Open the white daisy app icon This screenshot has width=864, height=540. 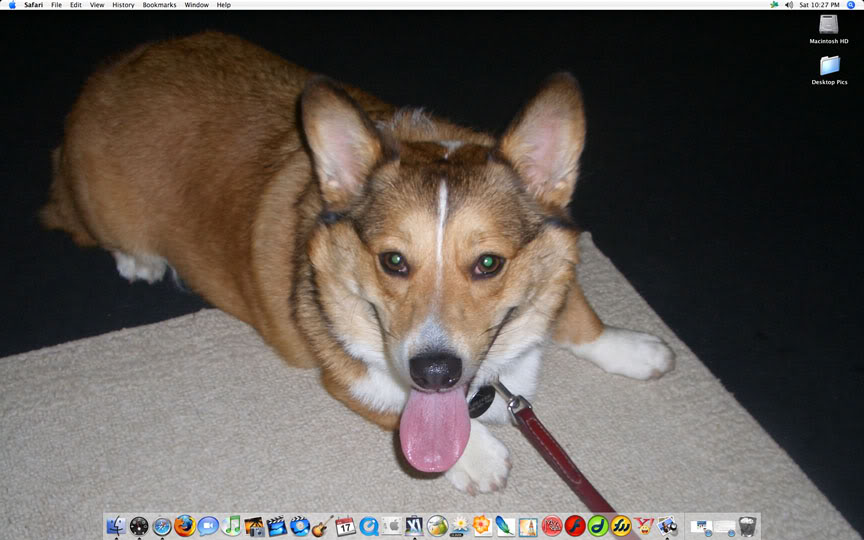pyautogui.click(x=460, y=526)
